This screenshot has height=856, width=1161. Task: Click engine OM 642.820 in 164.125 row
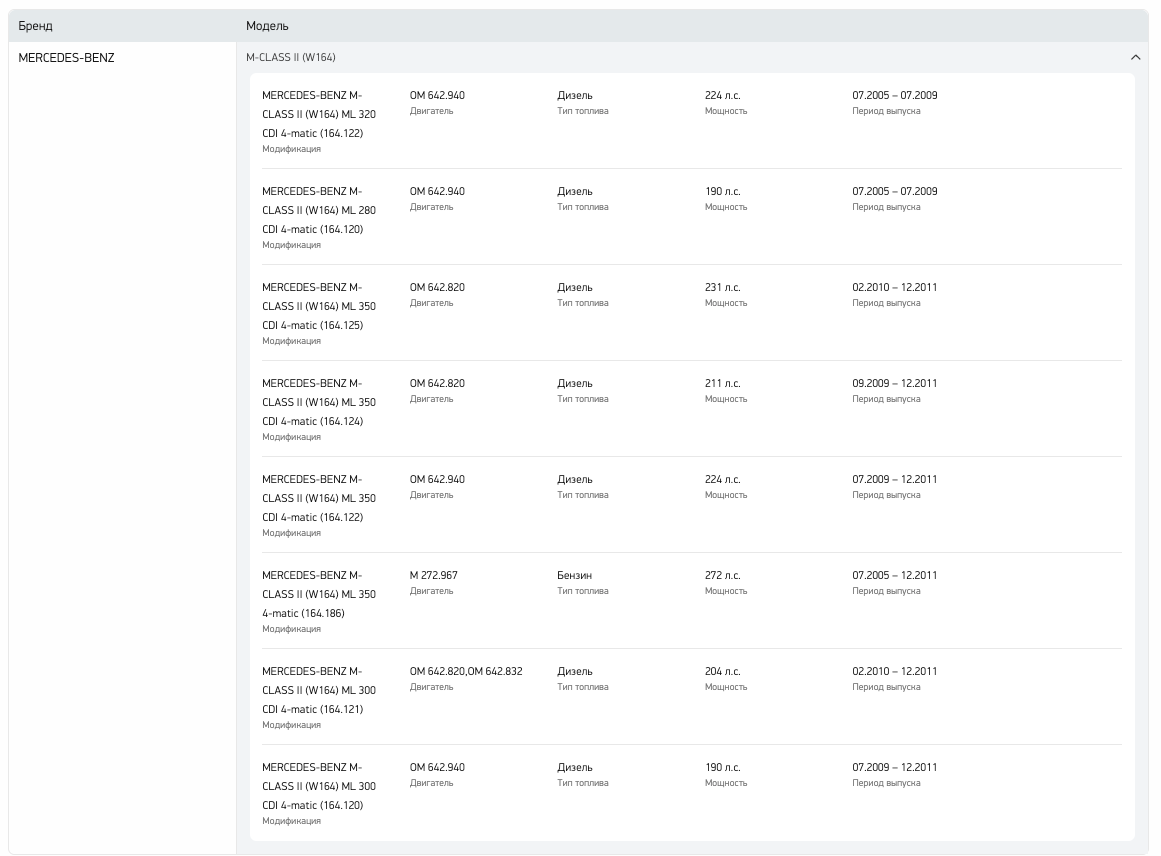click(438, 287)
